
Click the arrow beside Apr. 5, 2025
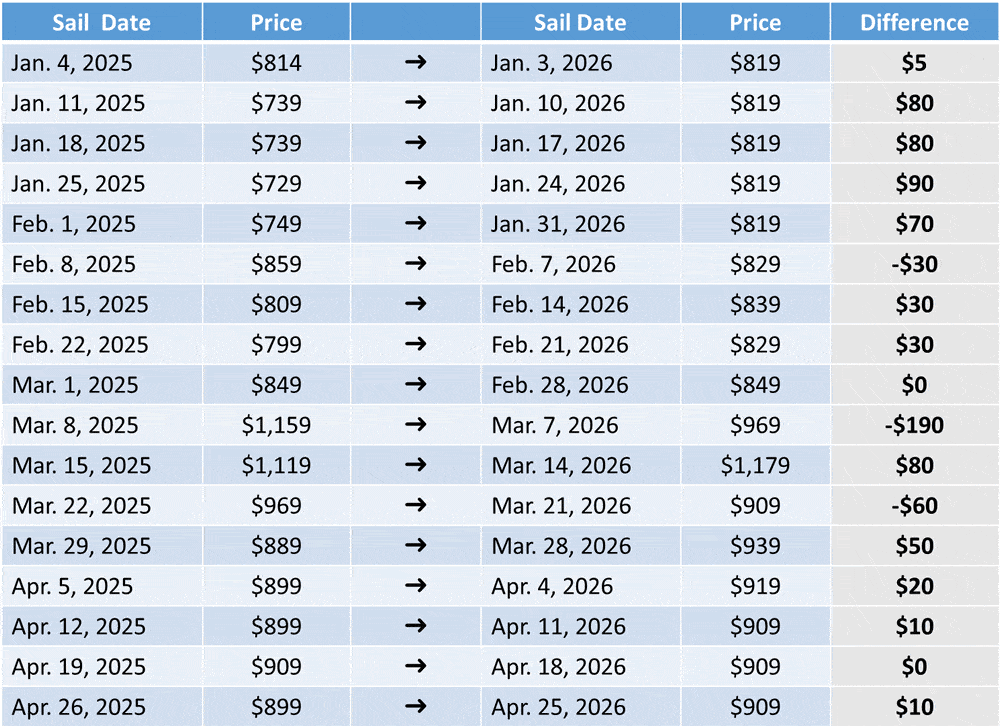click(x=415, y=585)
